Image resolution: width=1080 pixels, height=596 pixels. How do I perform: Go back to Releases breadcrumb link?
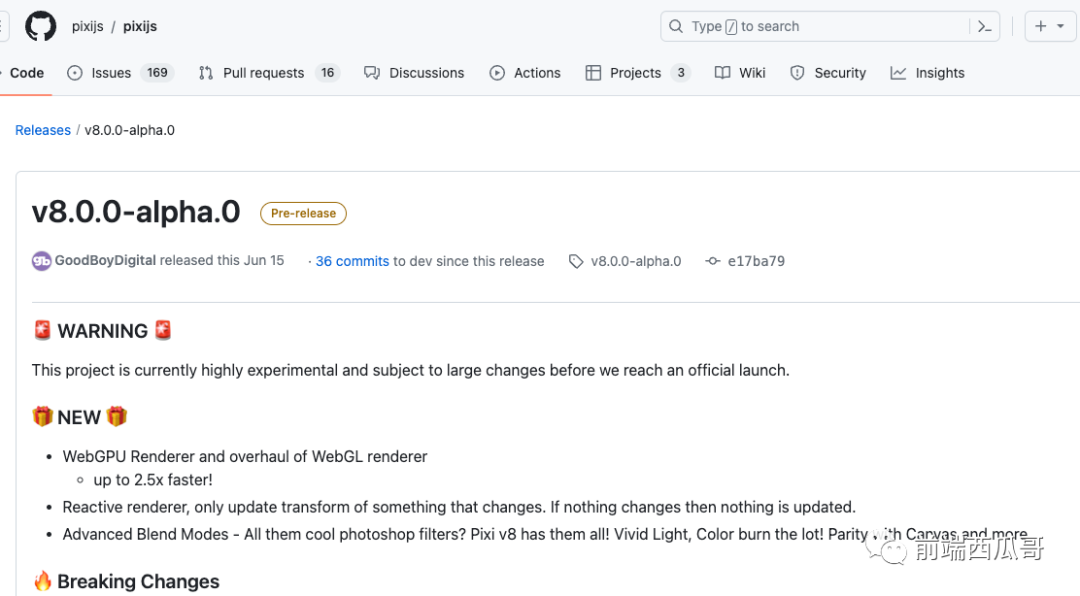point(43,130)
